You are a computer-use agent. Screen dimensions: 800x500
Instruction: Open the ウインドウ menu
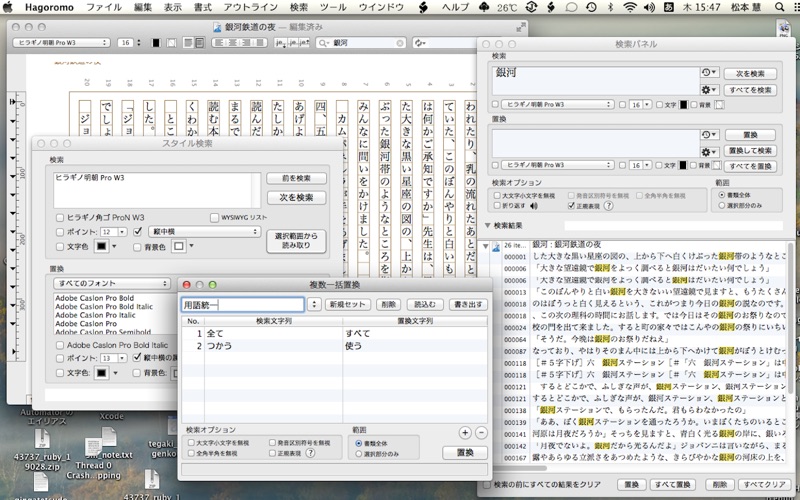pyautogui.click(x=382, y=7)
